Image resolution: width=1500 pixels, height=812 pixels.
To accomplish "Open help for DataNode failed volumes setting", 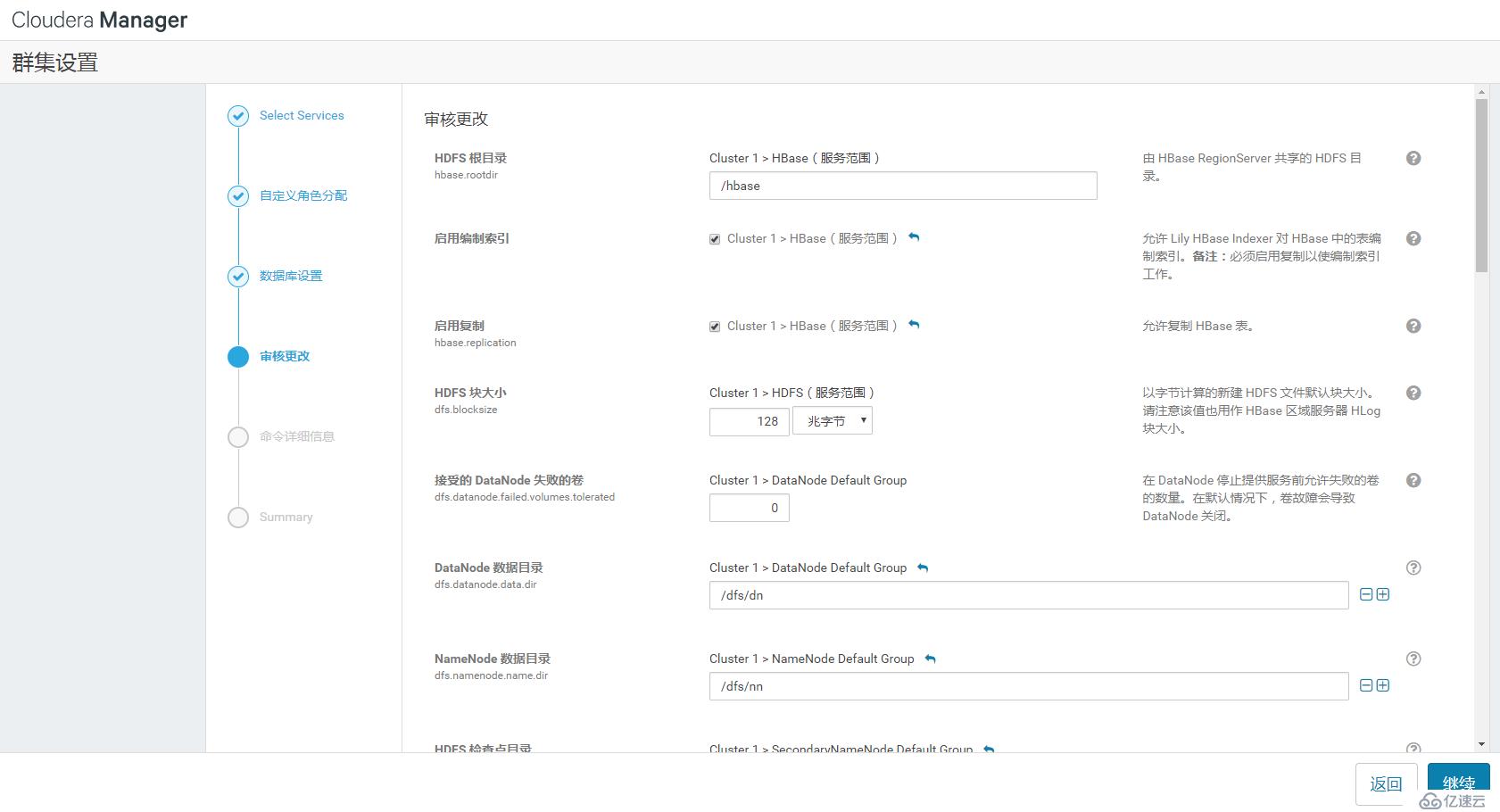I will [1413, 480].
